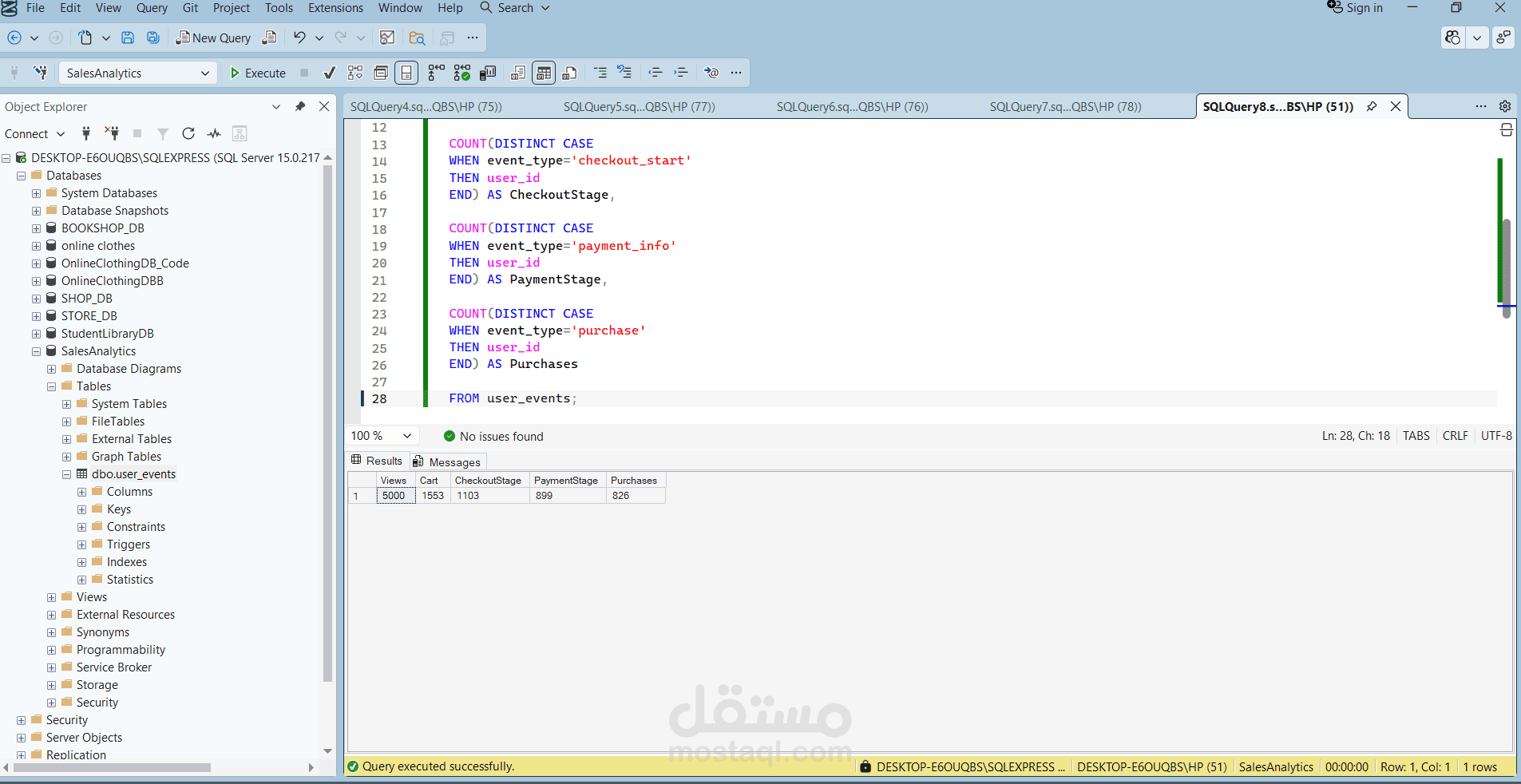Click the Save All icon
The image size is (1521, 784).
coord(153,38)
